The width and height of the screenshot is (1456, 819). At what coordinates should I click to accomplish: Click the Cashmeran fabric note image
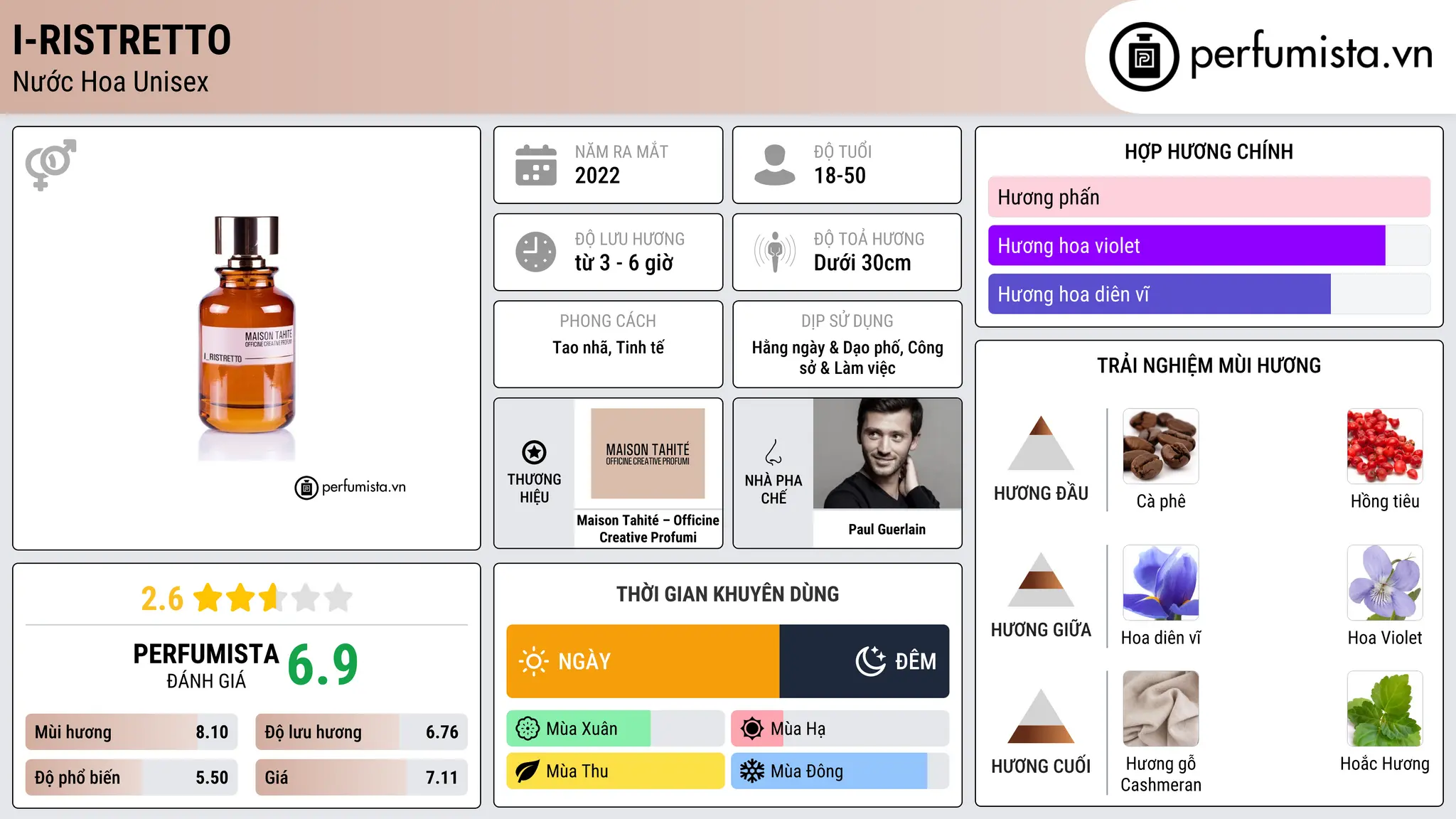pos(1160,709)
